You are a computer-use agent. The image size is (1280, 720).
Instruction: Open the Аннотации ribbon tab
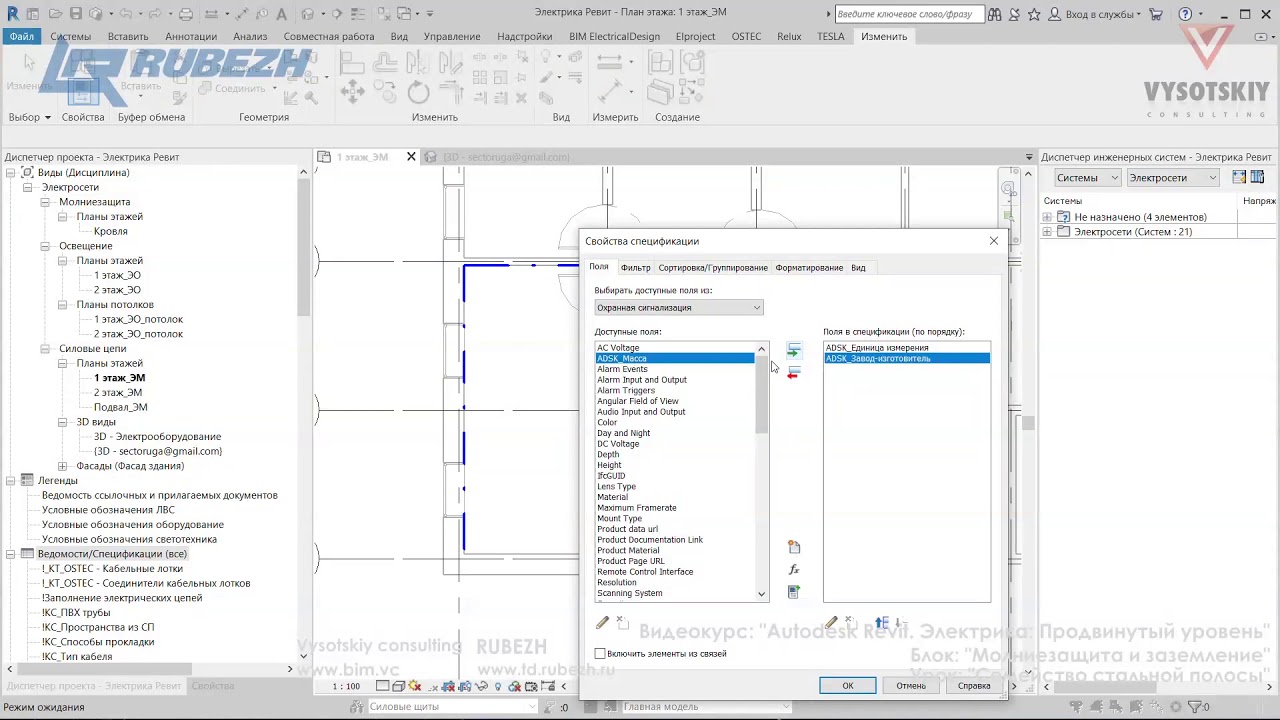point(190,36)
